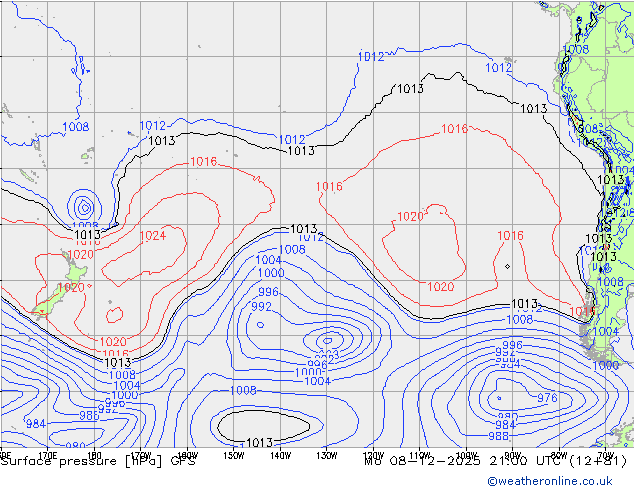
Task: Click the 1016 label directly above the 1024 high
Action: click(x=204, y=162)
